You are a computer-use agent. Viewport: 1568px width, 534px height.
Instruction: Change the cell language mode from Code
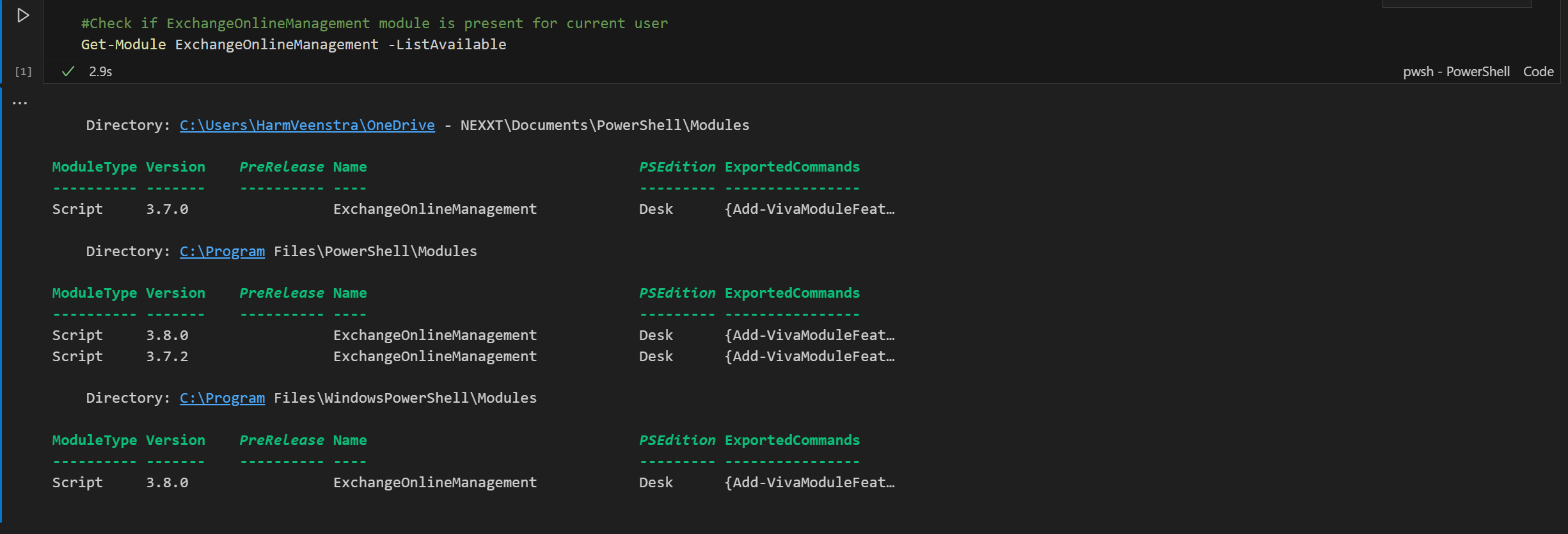[1538, 72]
